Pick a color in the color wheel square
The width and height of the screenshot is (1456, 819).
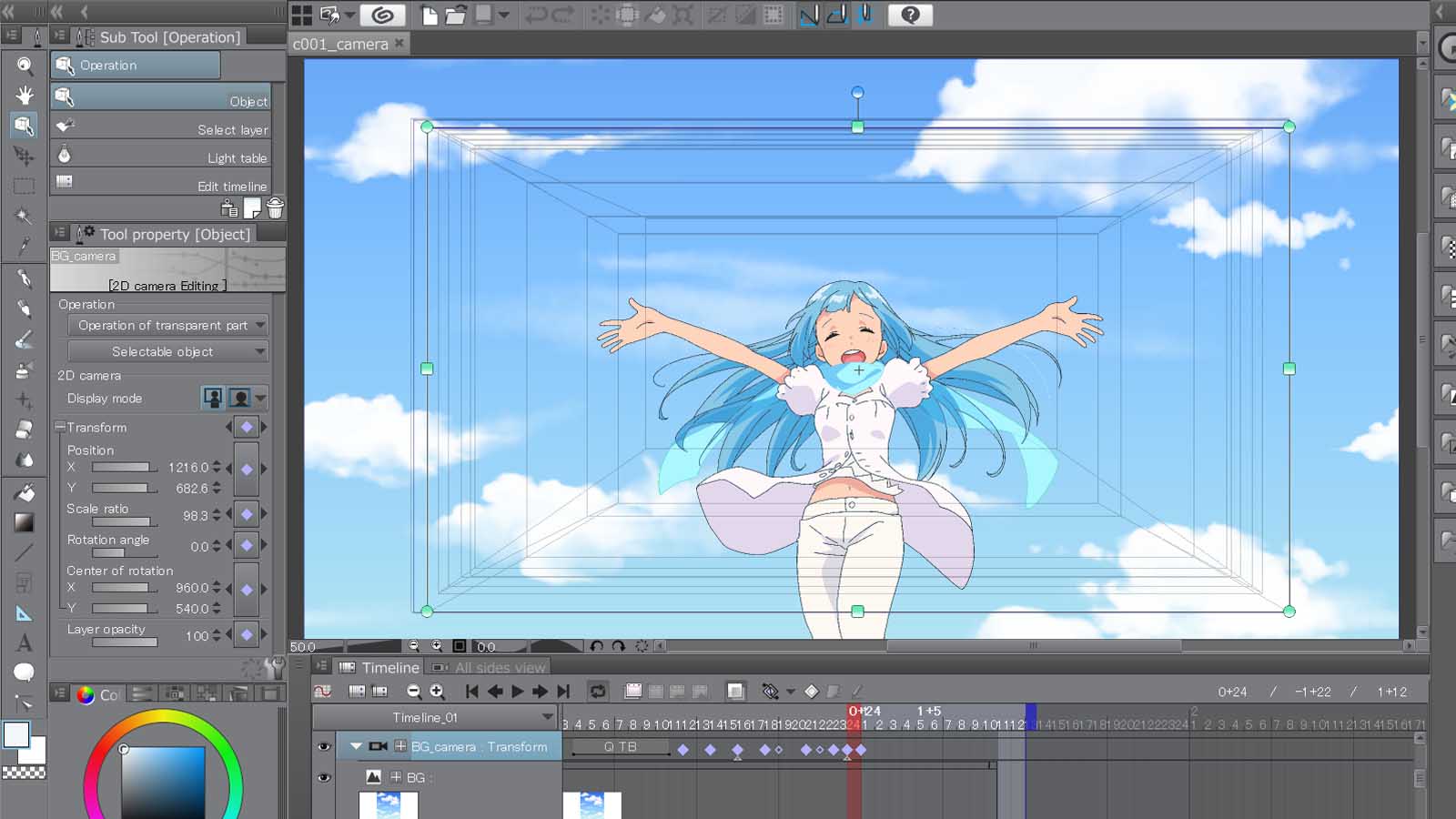coord(164,783)
